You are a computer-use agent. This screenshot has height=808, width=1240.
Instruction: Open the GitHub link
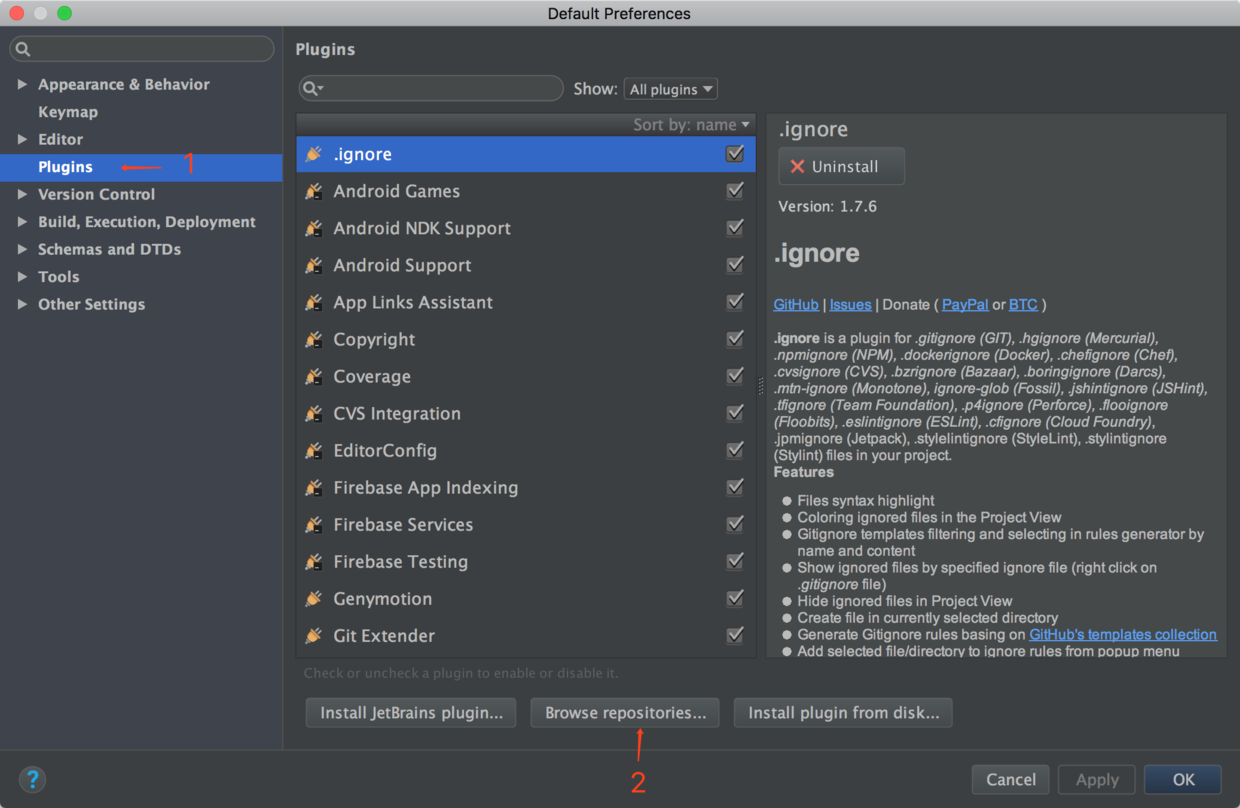(x=796, y=304)
